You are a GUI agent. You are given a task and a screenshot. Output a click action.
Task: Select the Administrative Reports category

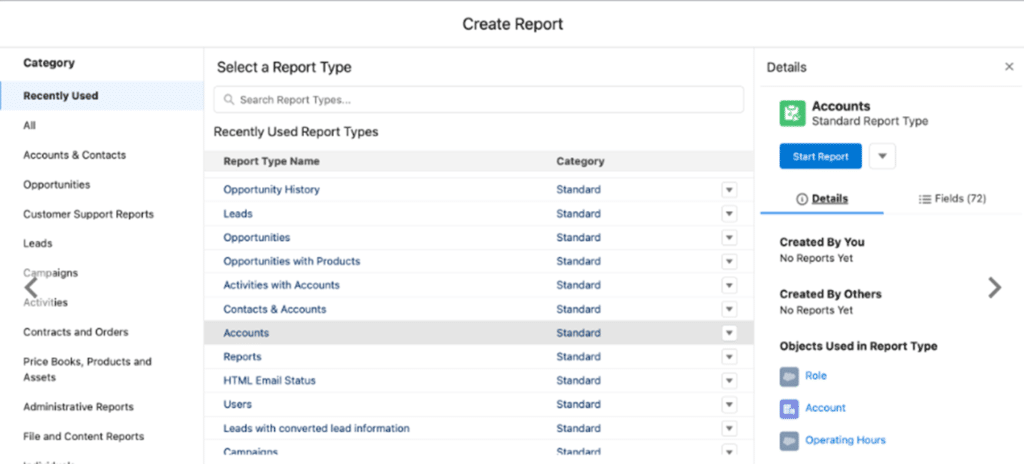(78, 407)
